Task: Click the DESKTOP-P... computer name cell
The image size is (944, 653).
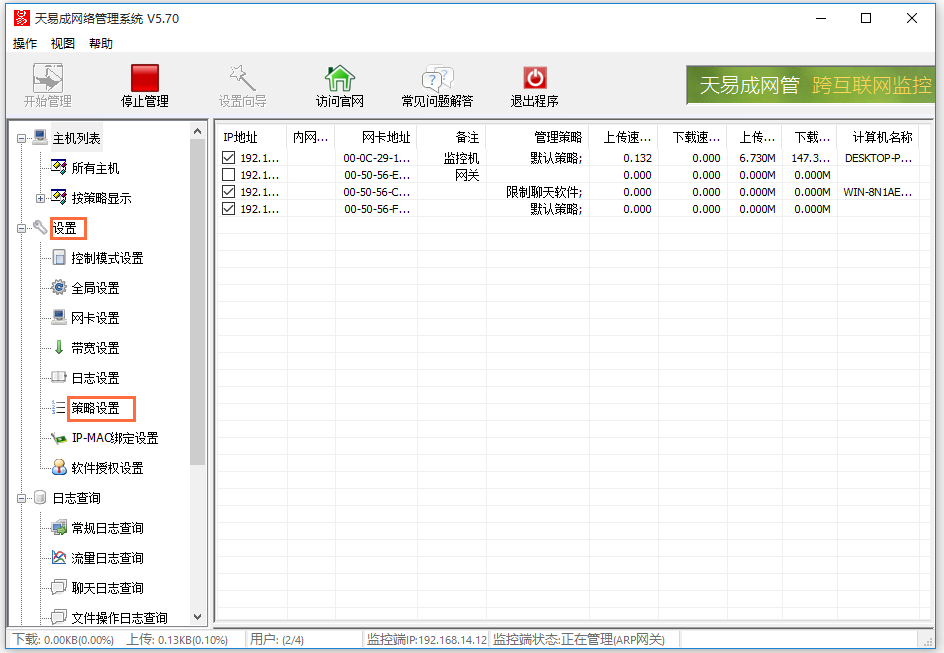Action: click(x=878, y=158)
